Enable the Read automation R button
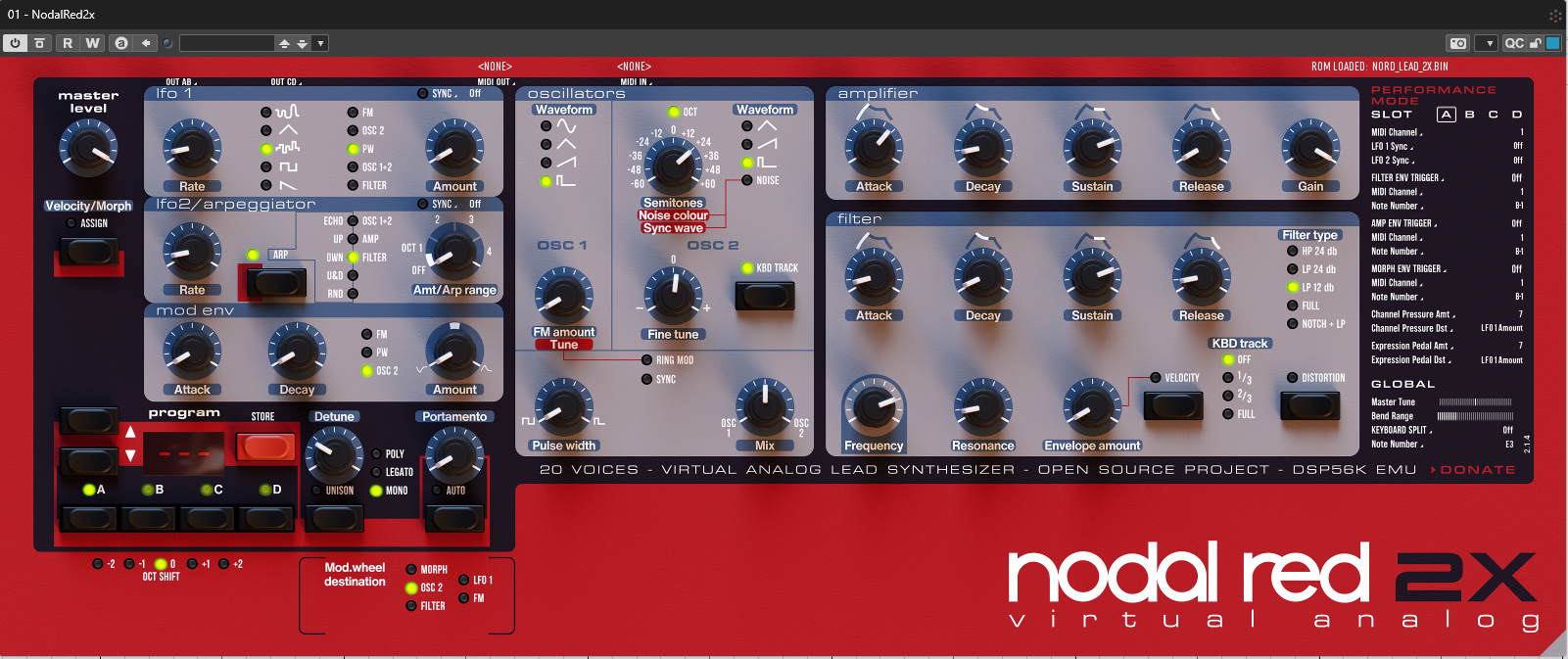 pos(68,43)
